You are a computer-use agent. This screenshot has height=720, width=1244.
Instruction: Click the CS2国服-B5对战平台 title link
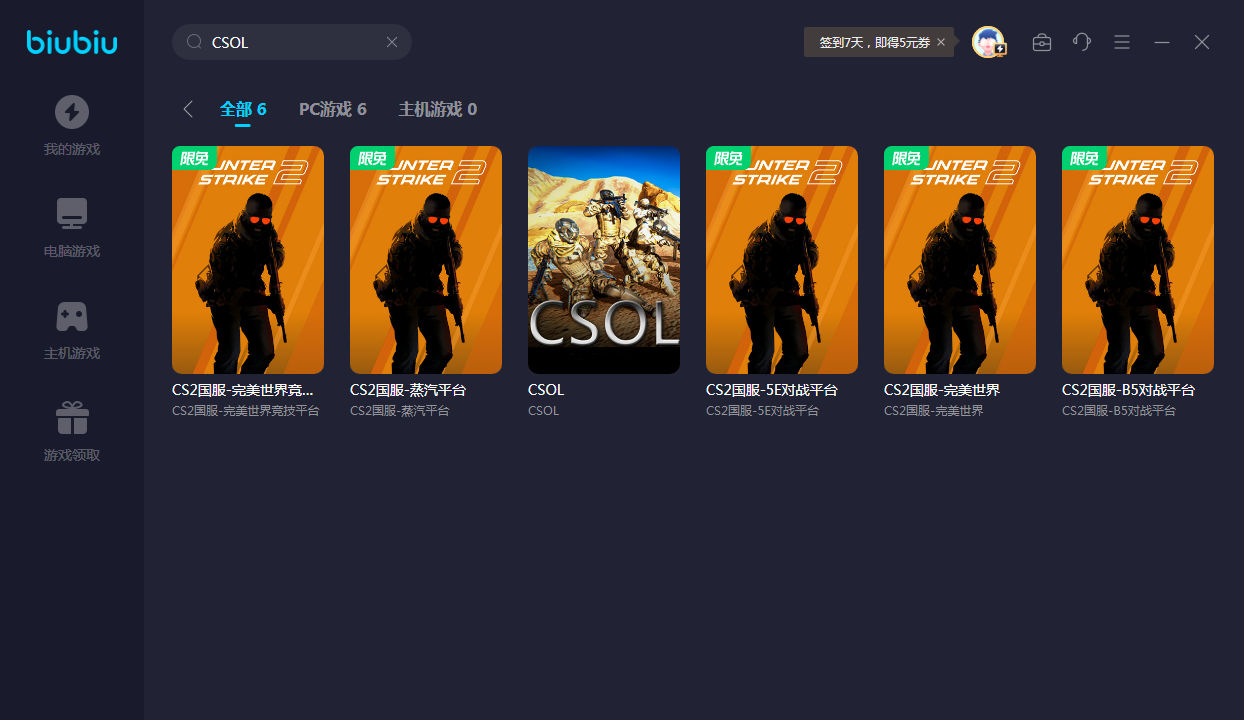tap(1128, 390)
